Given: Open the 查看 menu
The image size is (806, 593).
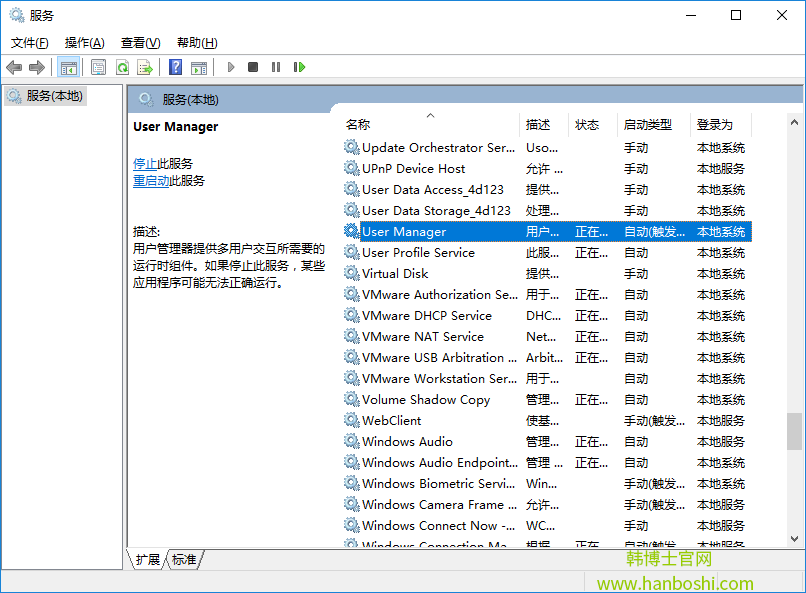Looking at the screenshot, I should tap(140, 43).
